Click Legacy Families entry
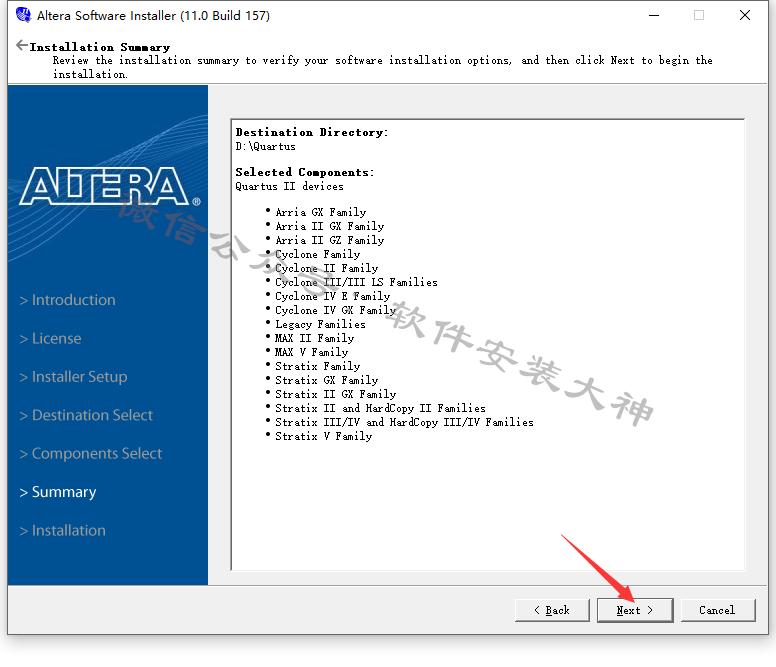776x667 pixels. (x=320, y=324)
